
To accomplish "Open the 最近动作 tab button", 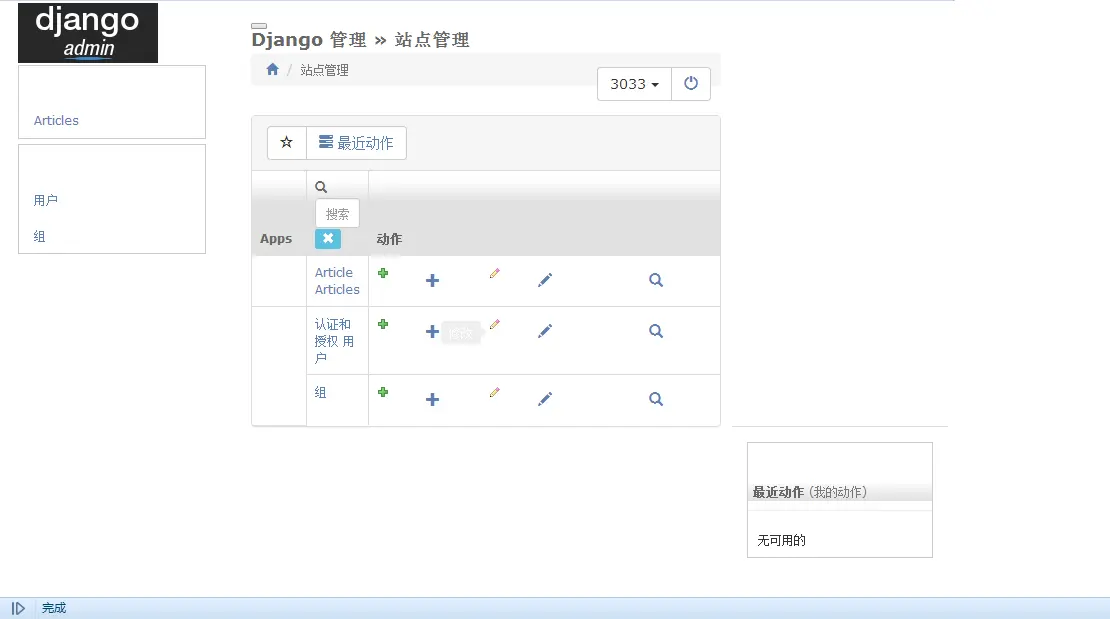I will pyautogui.click(x=356, y=143).
